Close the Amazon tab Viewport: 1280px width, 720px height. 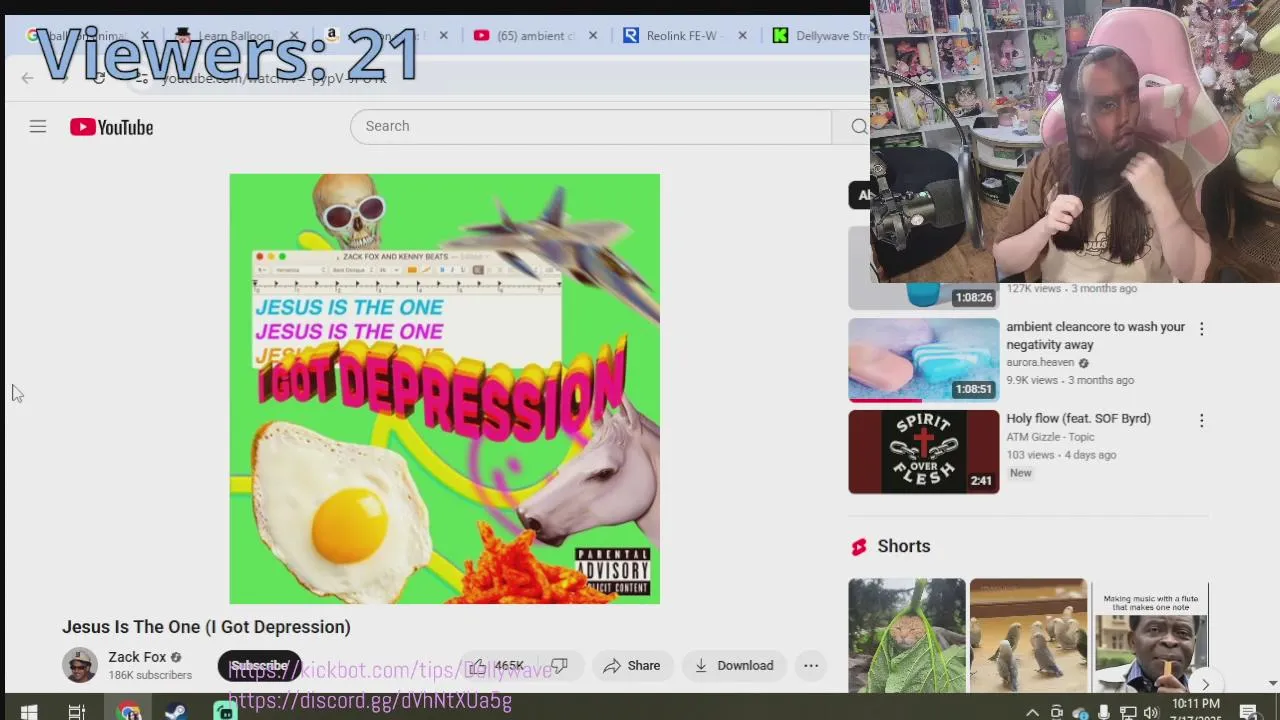(x=444, y=36)
